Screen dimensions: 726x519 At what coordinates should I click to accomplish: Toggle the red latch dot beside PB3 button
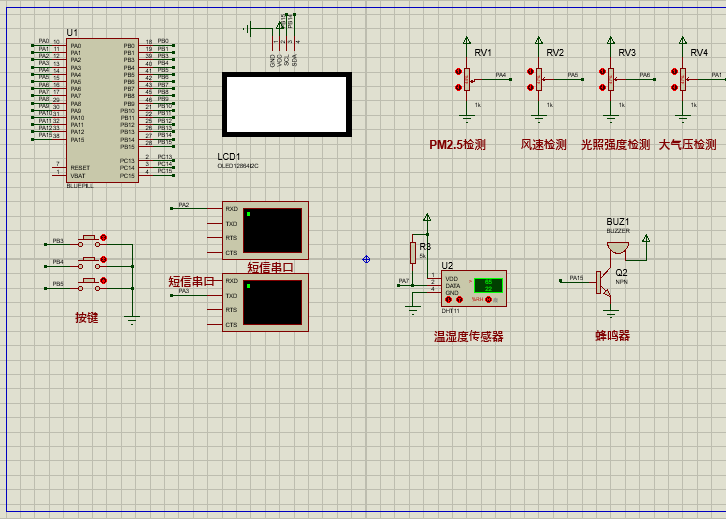(104, 238)
